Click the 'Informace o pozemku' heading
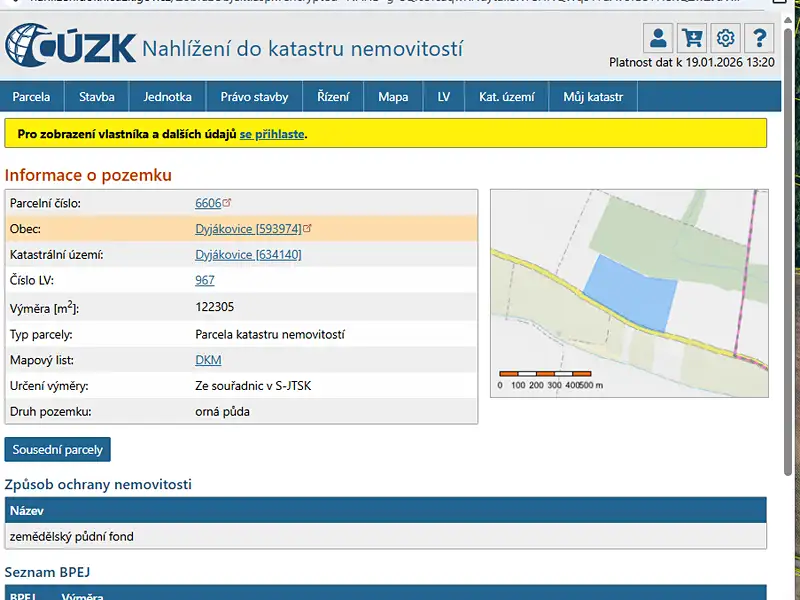The height and width of the screenshot is (600, 800). pyautogui.click(x=88, y=175)
